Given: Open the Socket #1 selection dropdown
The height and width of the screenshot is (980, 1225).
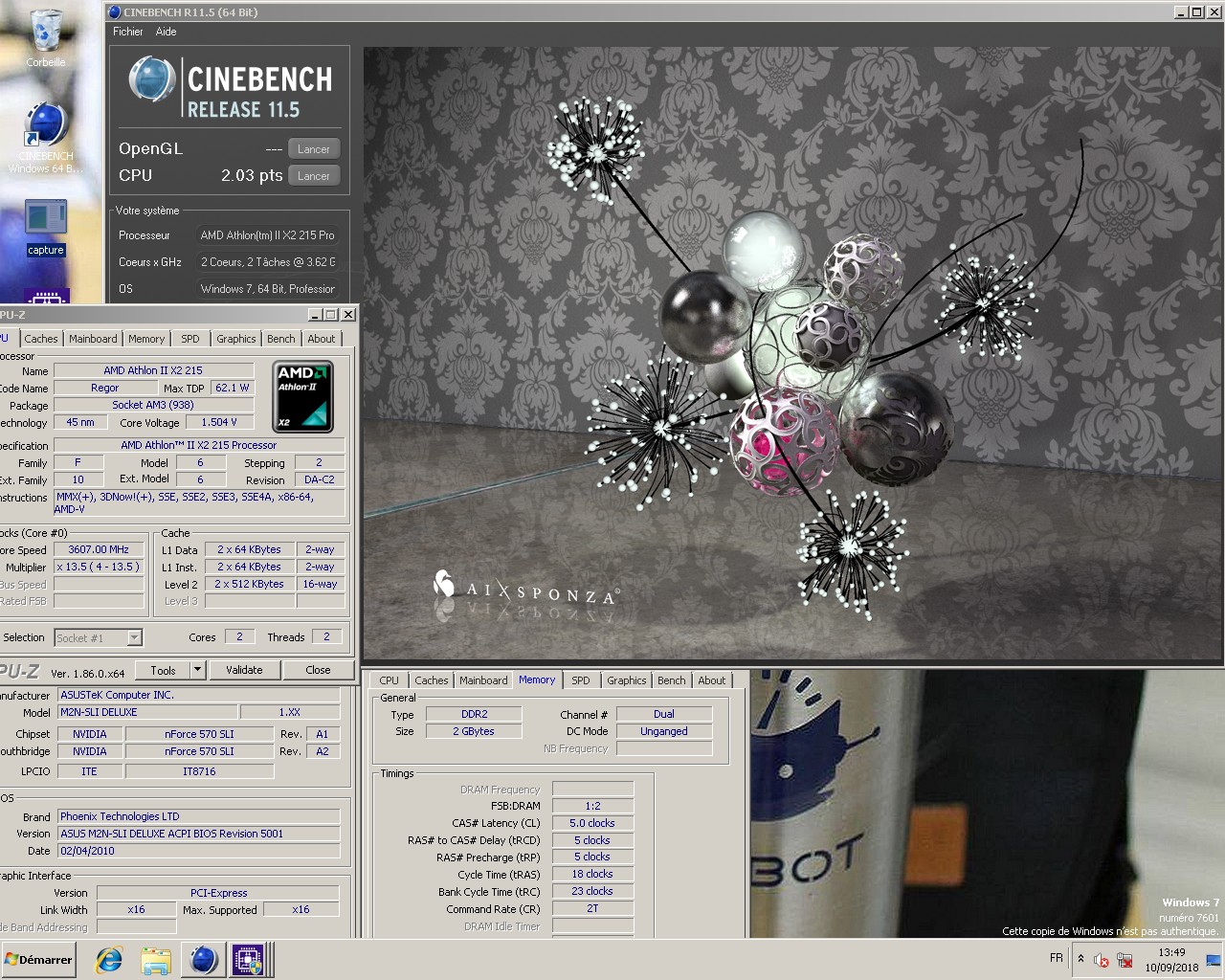Looking at the screenshot, I should click(x=98, y=637).
